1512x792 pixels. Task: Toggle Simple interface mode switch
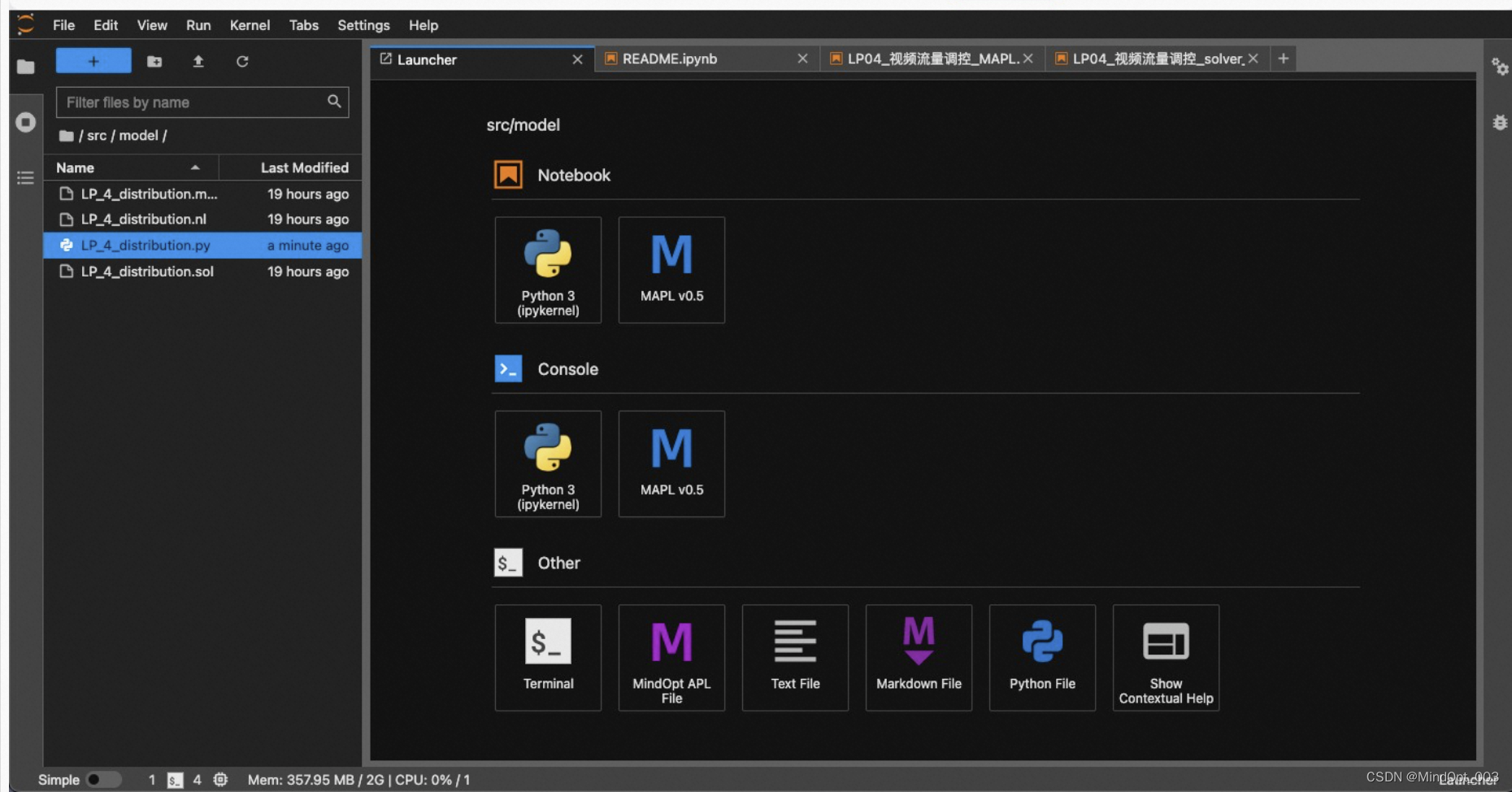(x=103, y=780)
